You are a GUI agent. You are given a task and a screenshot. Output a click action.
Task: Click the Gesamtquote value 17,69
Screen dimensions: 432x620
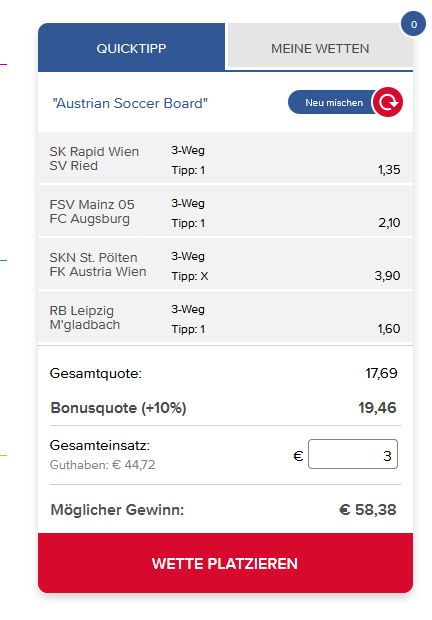(381, 373)
